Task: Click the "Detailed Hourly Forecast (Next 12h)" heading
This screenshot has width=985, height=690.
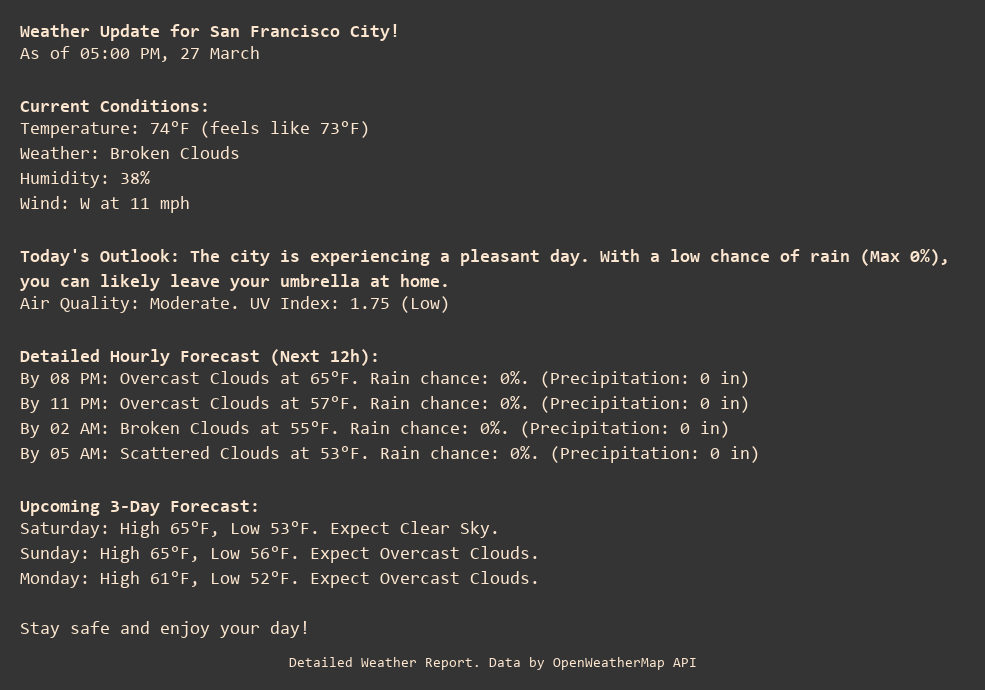Action: 199,356
